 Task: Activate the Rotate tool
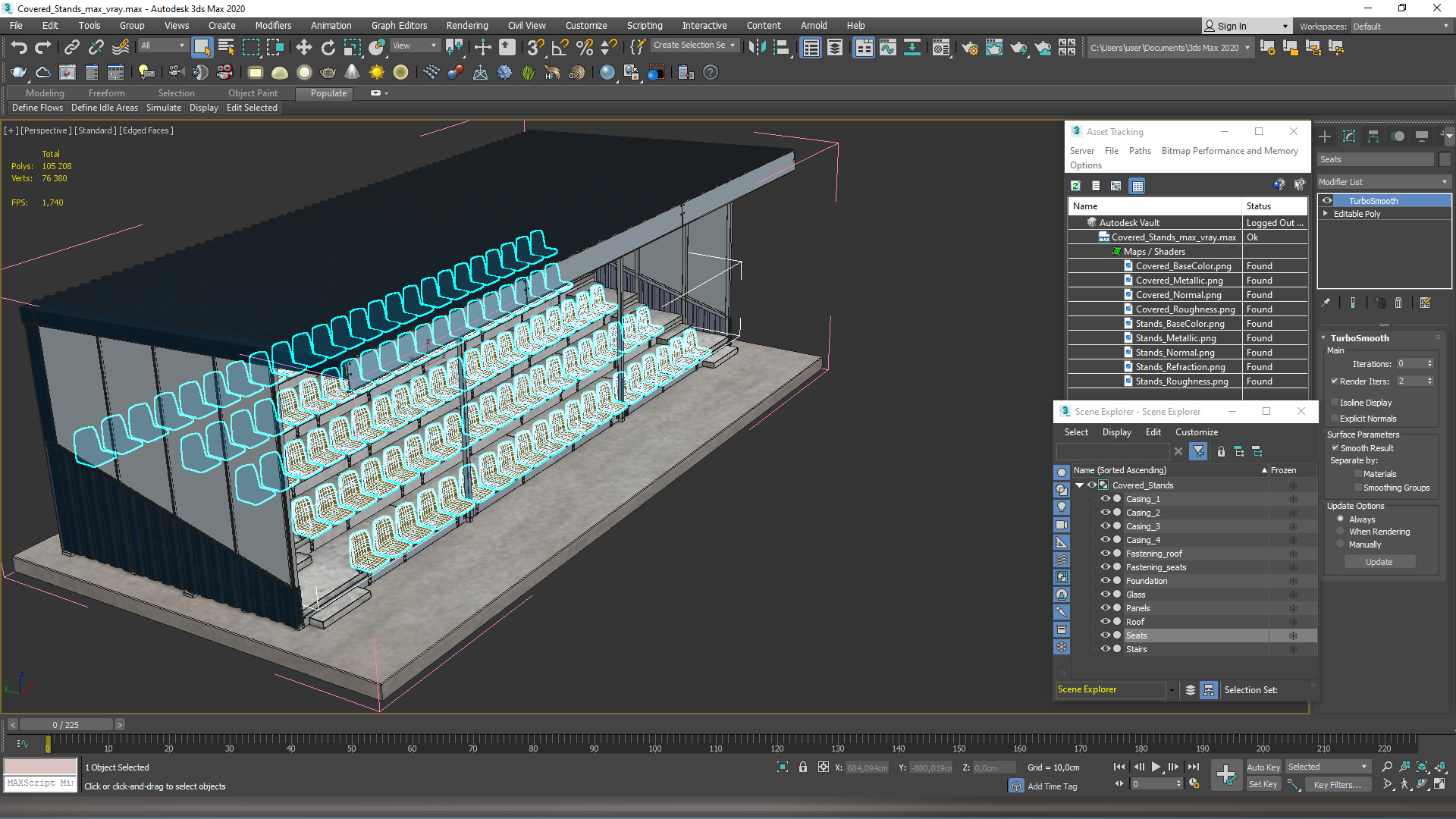click(328, 48)
